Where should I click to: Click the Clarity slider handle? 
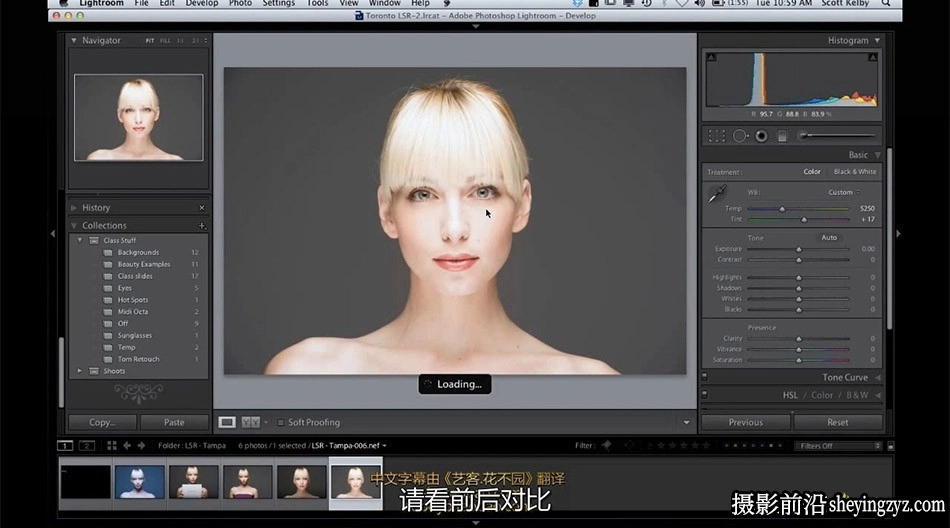(x=799, y=339)
